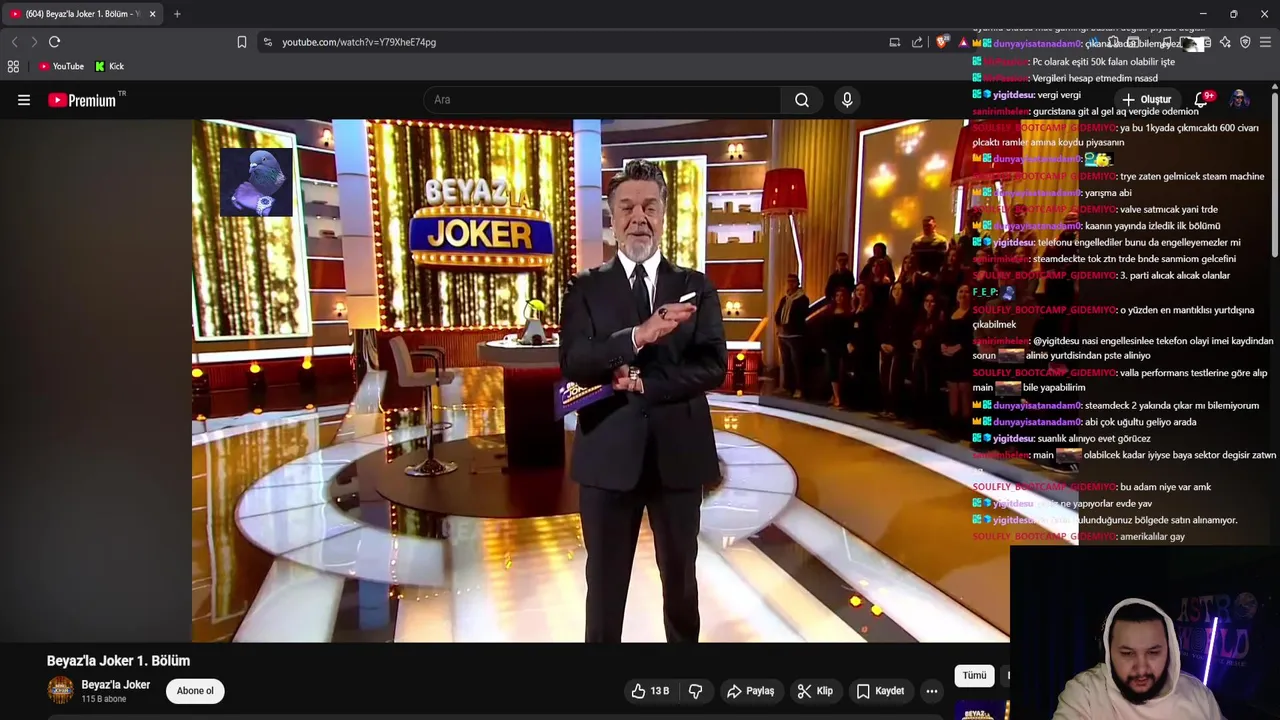The width and height of the screenshot is (1280, 720).
Task: Open the YouTube guide hamburger menu
Action: (24, 100)
